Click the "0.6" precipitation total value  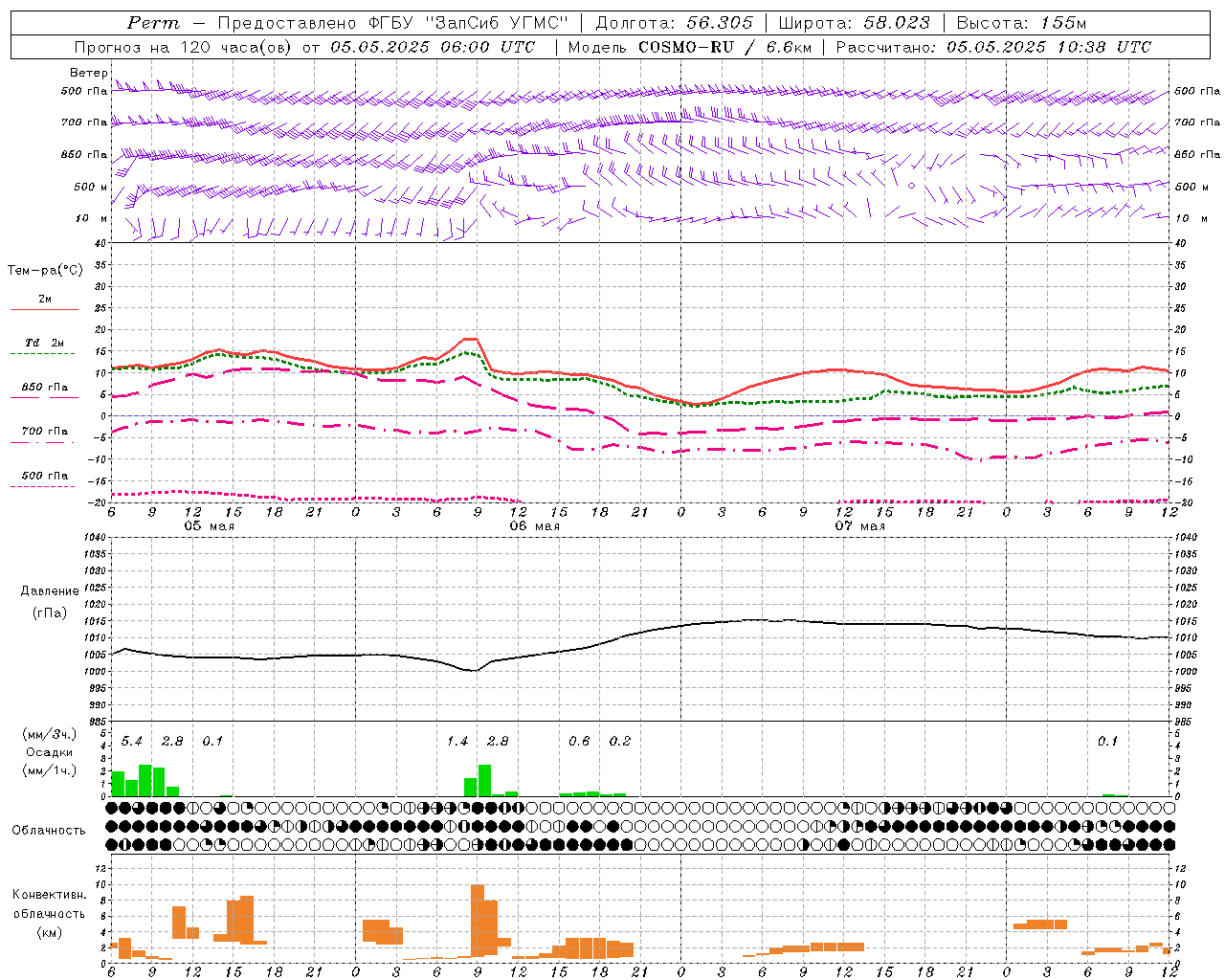579,742
